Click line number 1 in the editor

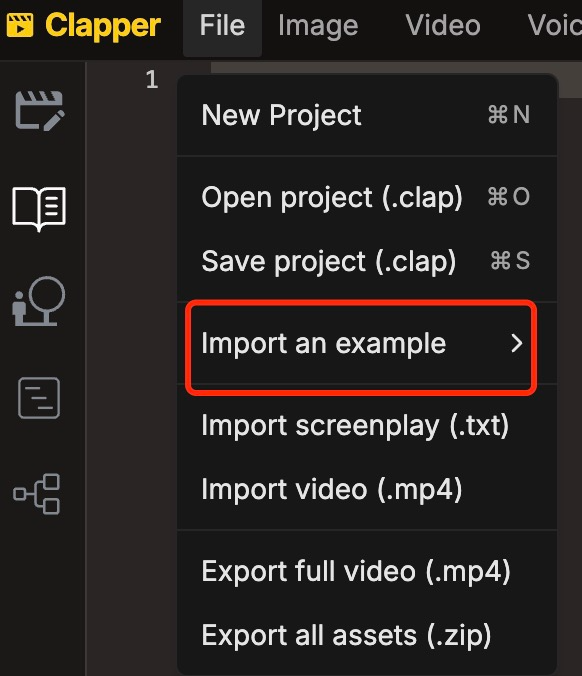tap(152, 80)
